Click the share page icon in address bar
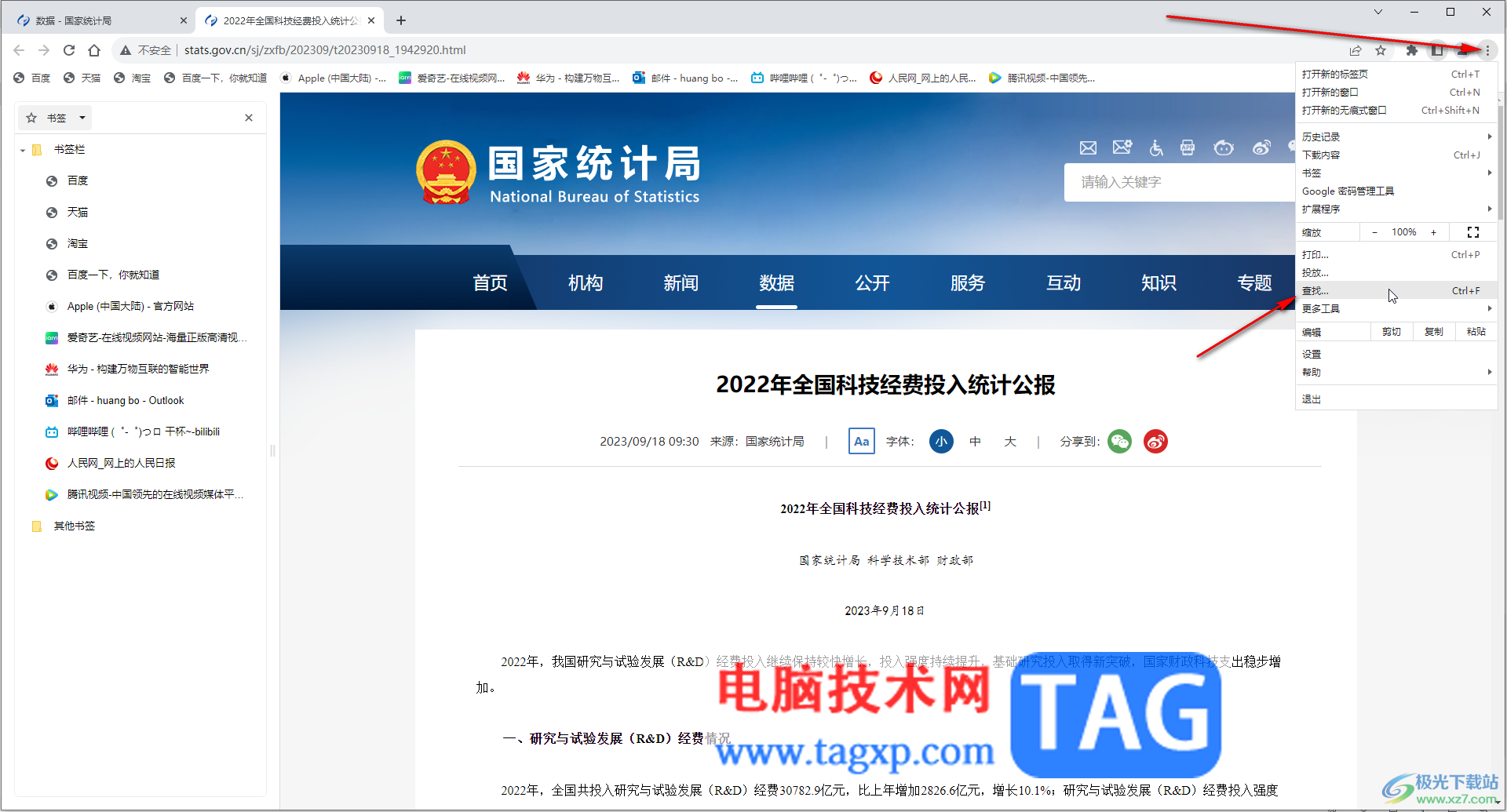 pyautogui.click(x=1356, y=50)
